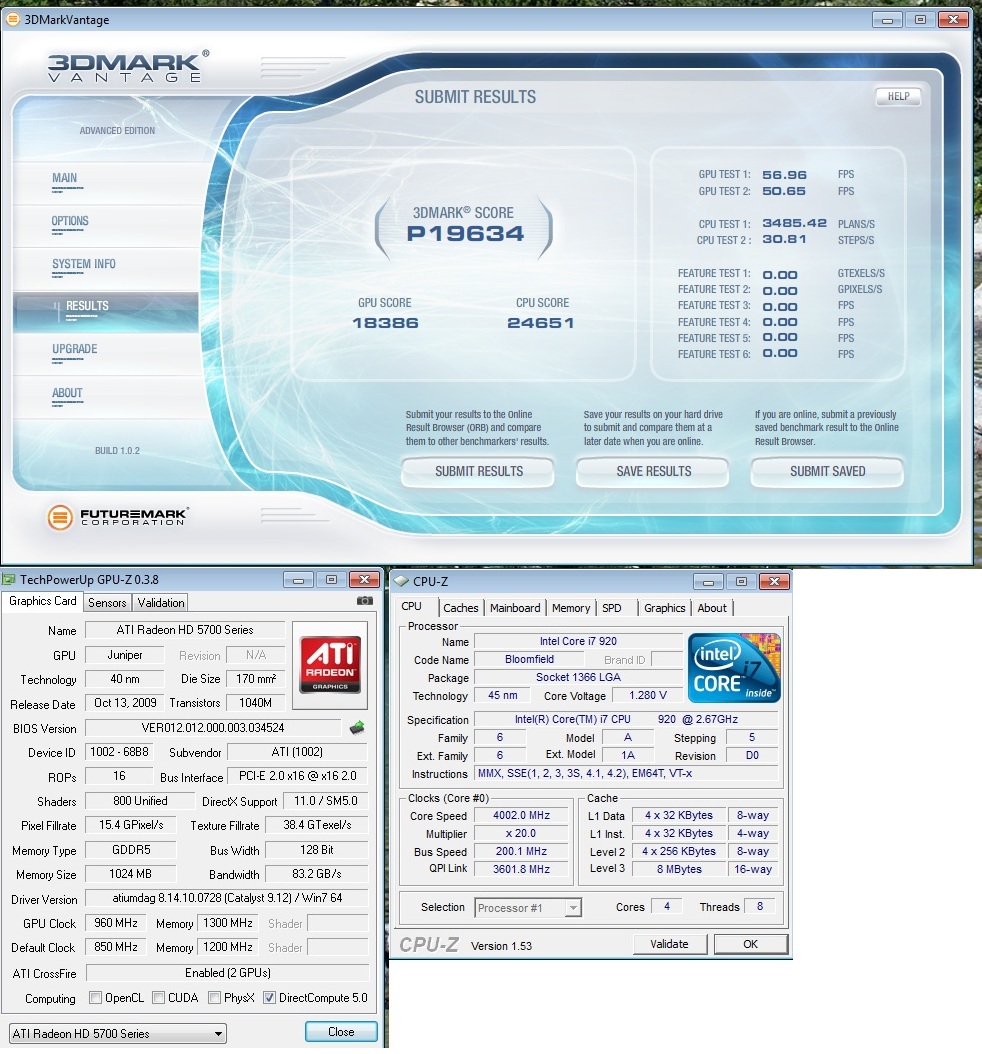
Task: Select RESULTS in 3DMark sidebar
Action: [x=106, y=312]
